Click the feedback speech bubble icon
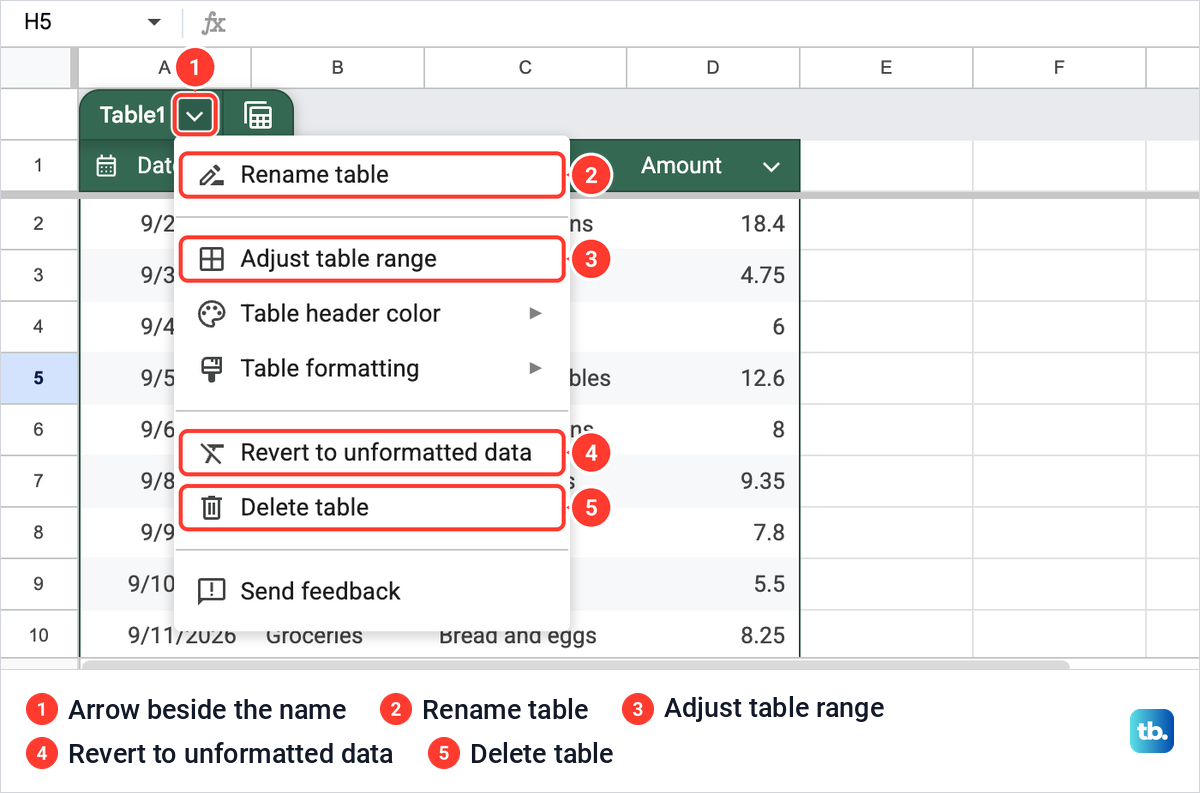Screen dimensions: 1200x793 (212, 592)
